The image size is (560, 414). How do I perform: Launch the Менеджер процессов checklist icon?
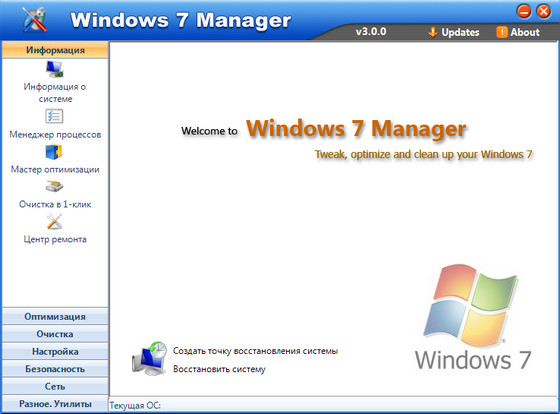[54, 116]
